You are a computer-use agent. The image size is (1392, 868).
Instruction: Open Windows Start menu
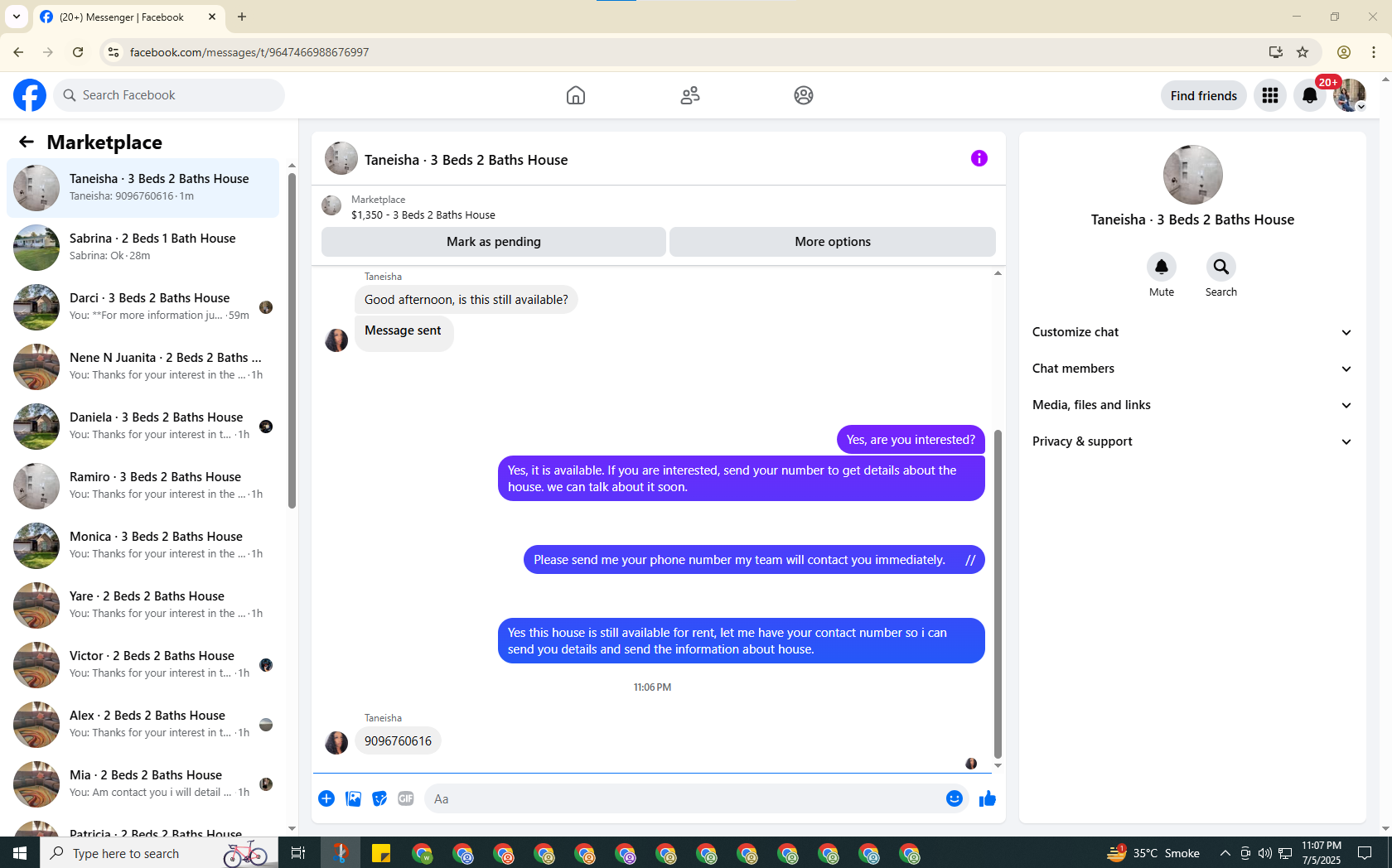[x=20, y=853]
